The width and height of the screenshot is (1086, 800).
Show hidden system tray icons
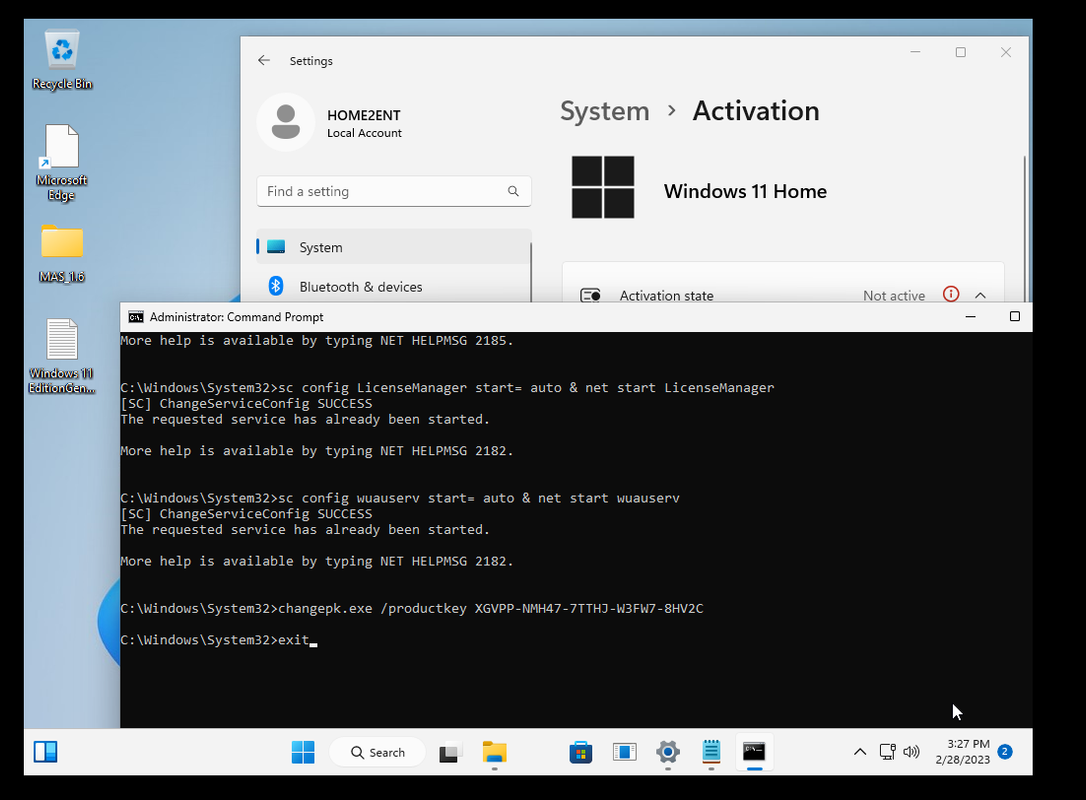(x=860, y=752)
